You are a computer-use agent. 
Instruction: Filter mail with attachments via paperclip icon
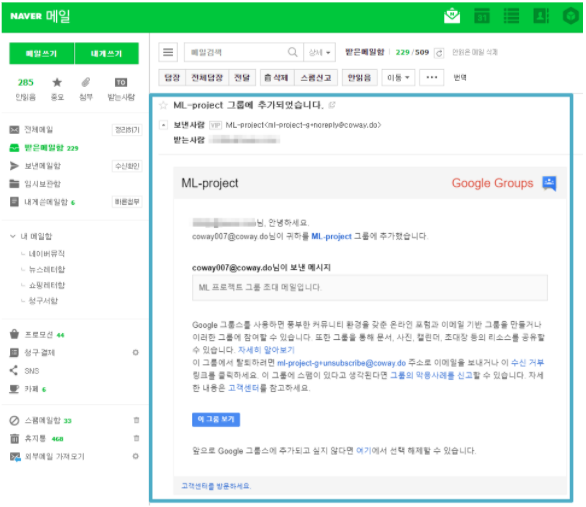[86, 82]
